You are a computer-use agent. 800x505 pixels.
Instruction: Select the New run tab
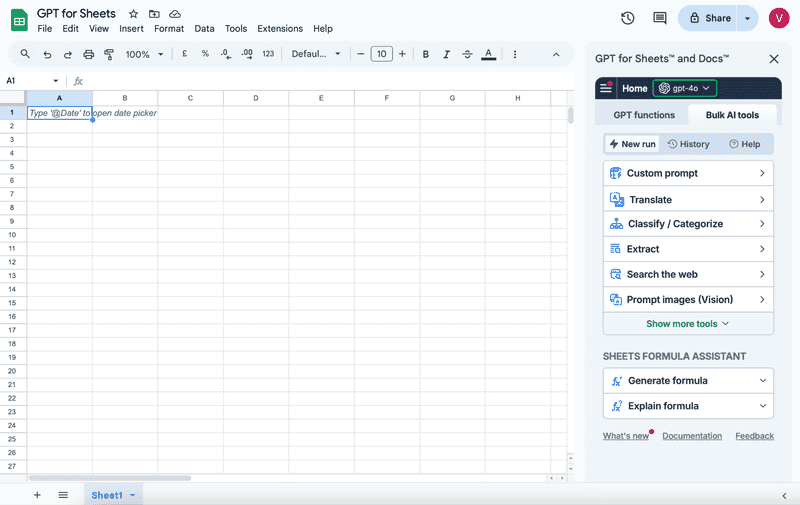[632, 144]
